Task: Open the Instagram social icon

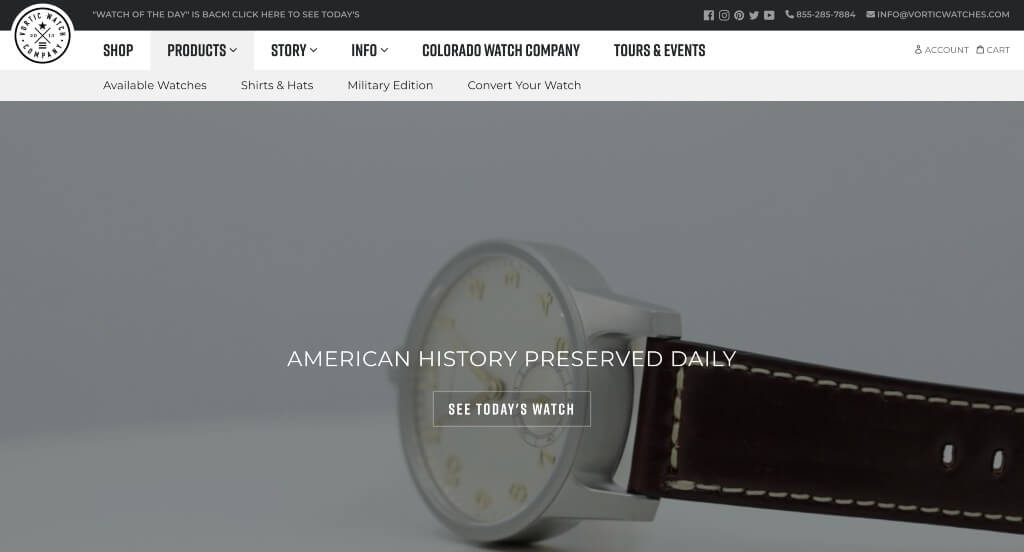Action: tap(724, 15)
